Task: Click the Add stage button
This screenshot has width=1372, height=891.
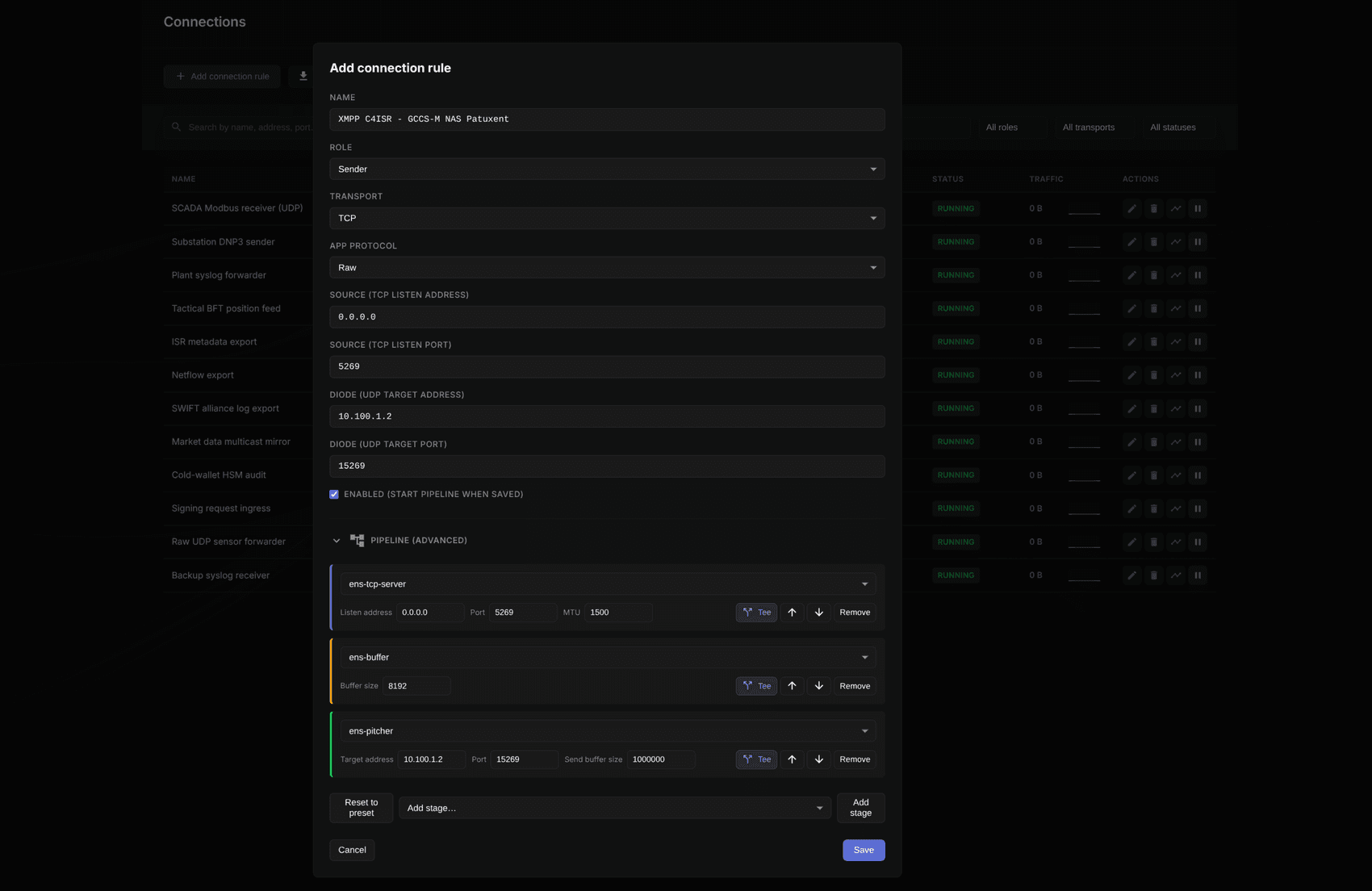Action: (x=860, y=808)
